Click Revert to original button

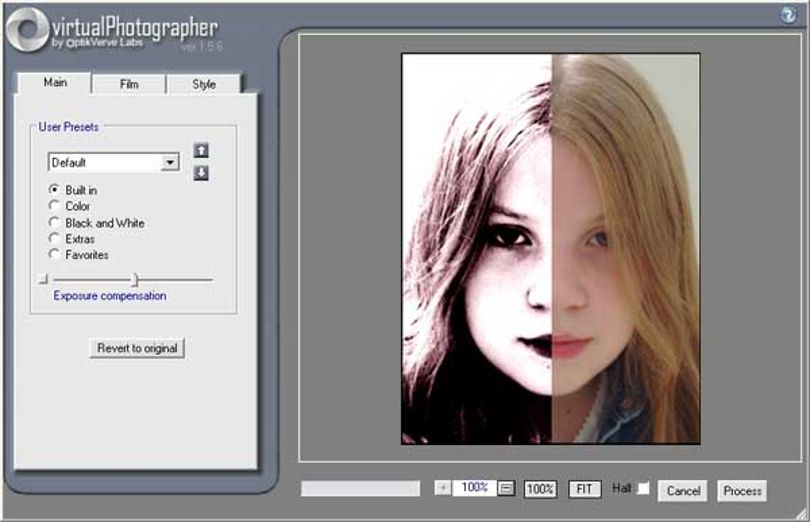point(137,348)
